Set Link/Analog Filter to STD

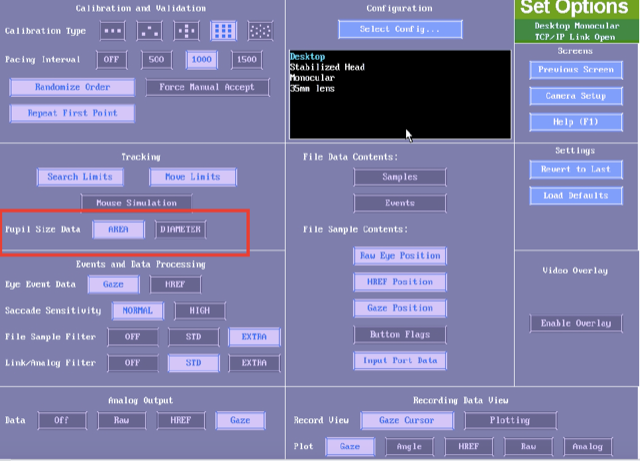[193, 363]
